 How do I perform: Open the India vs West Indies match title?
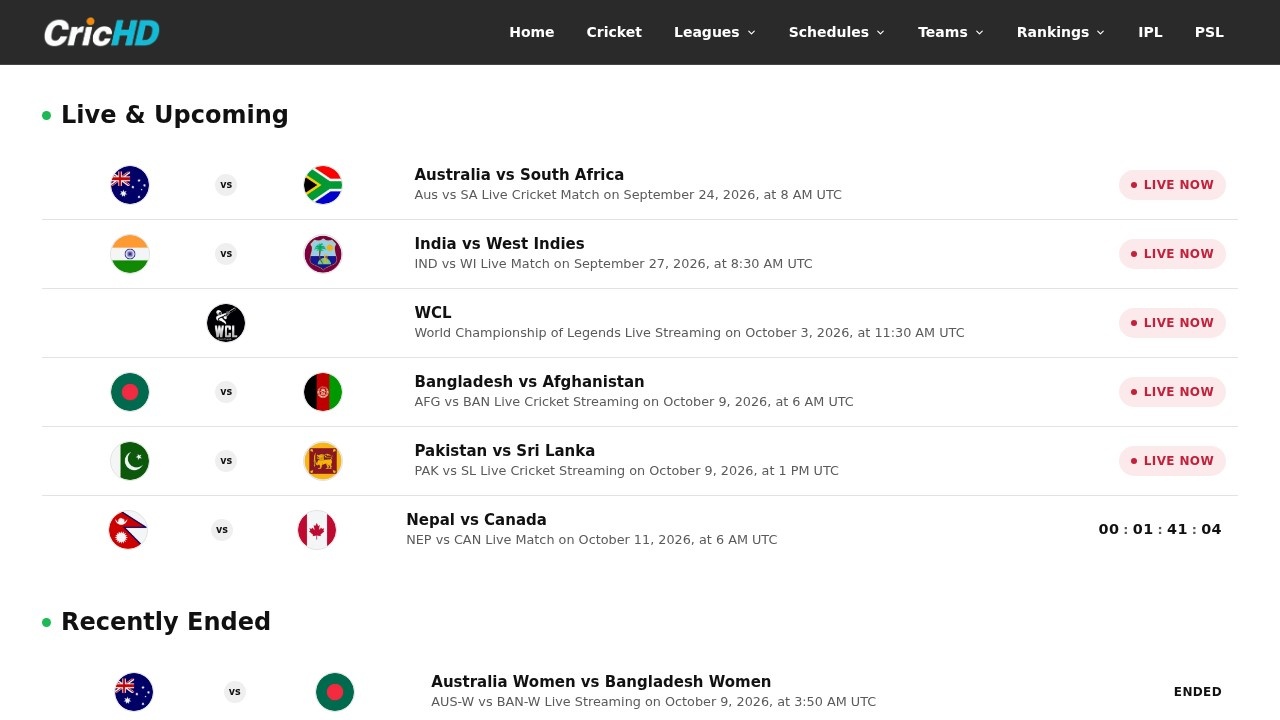pyautogui.click(x=499, y=244)
